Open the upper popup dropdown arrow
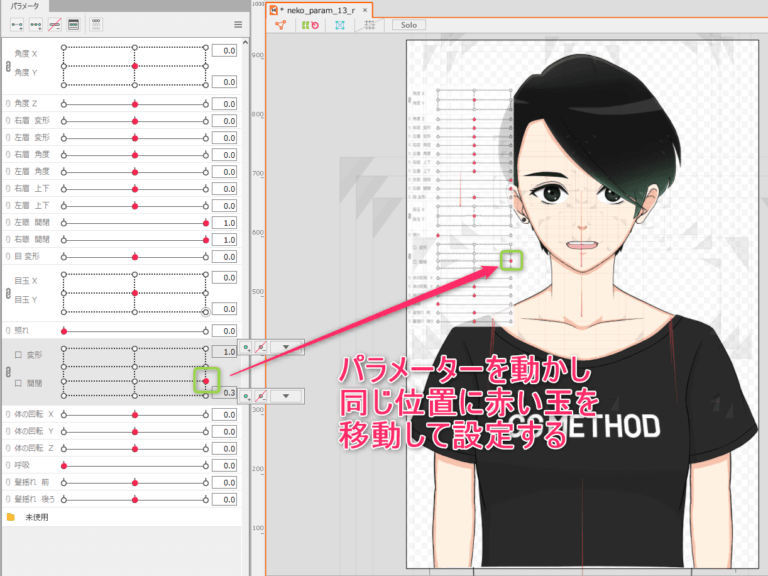This screenshot has height=576, width=768. tap(288, 347)
